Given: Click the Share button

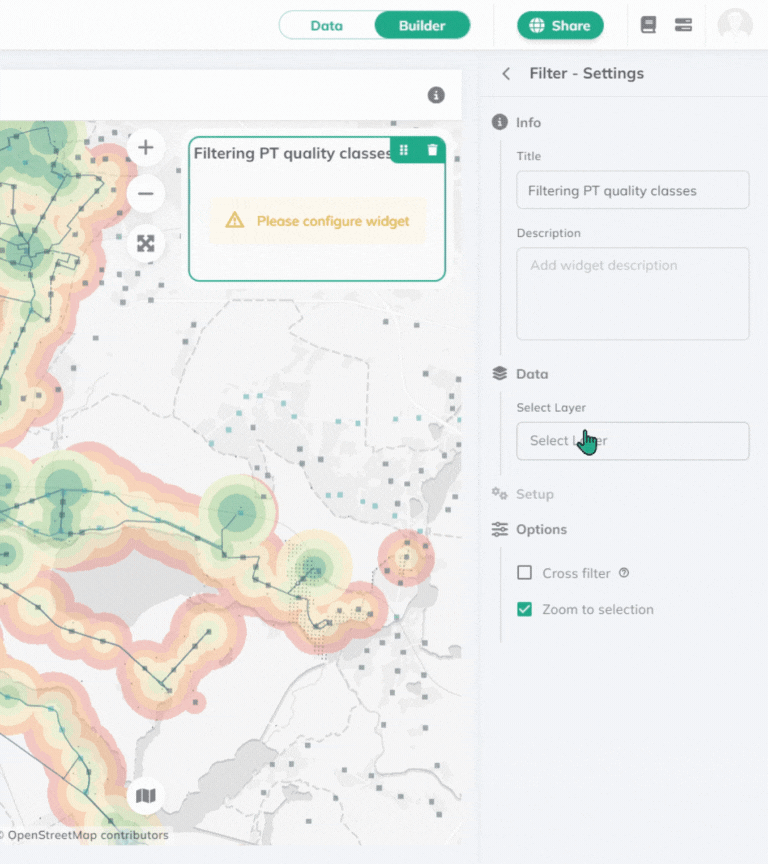Looking at the screenshot, I should coord(560,25).
